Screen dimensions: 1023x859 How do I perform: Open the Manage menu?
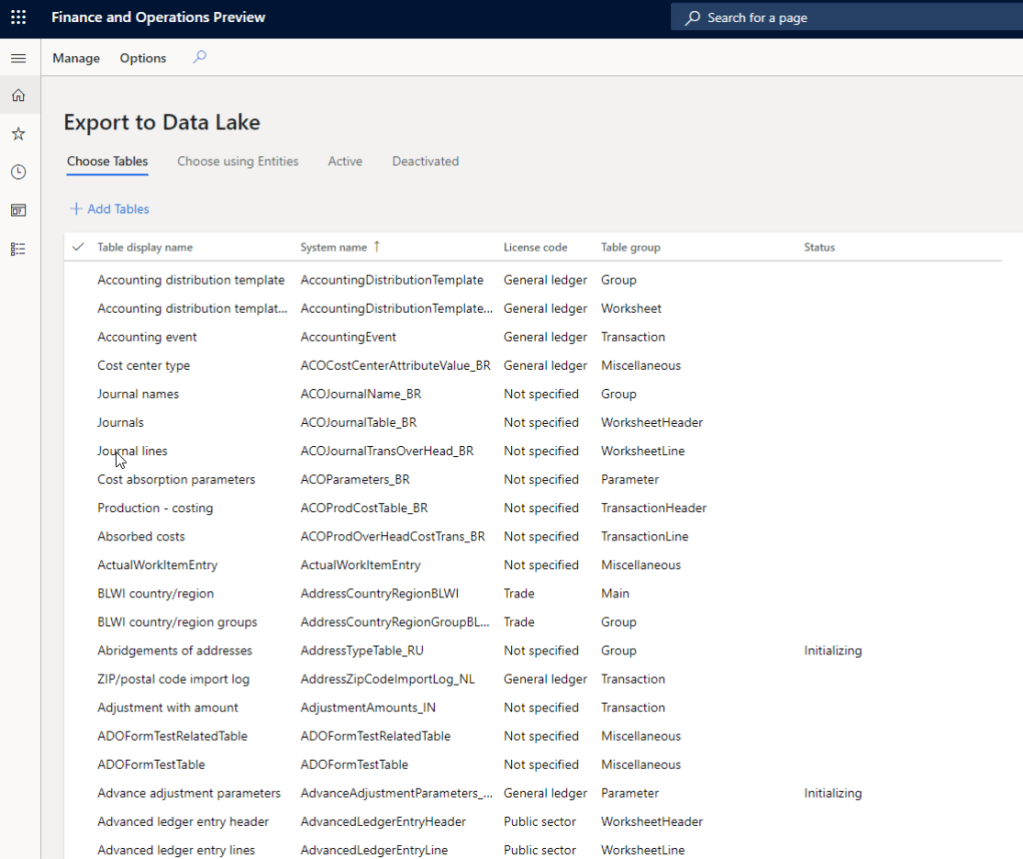coord(76,58)
